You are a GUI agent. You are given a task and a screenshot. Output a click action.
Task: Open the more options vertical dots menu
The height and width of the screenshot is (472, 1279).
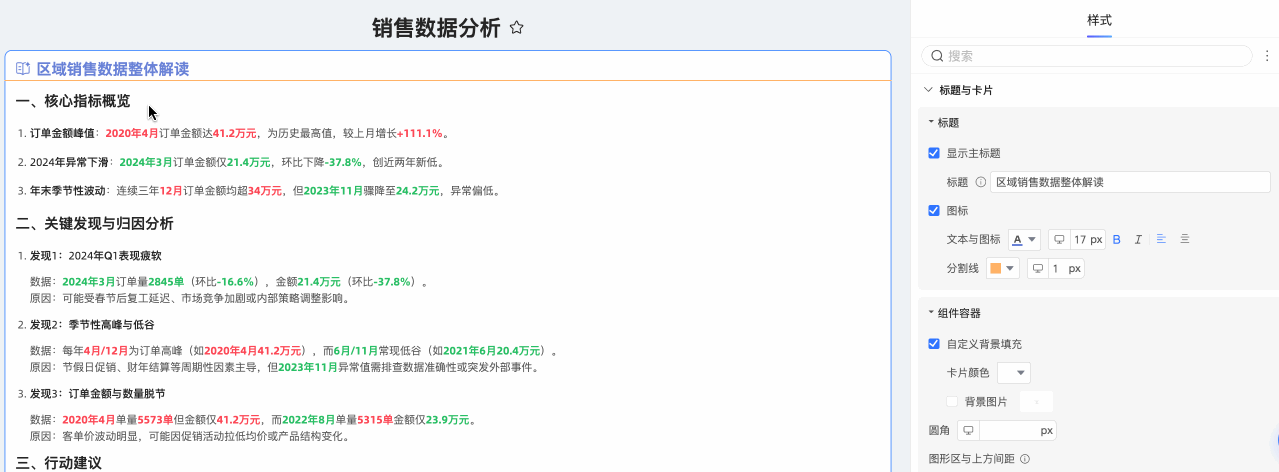pos(1267,56)
